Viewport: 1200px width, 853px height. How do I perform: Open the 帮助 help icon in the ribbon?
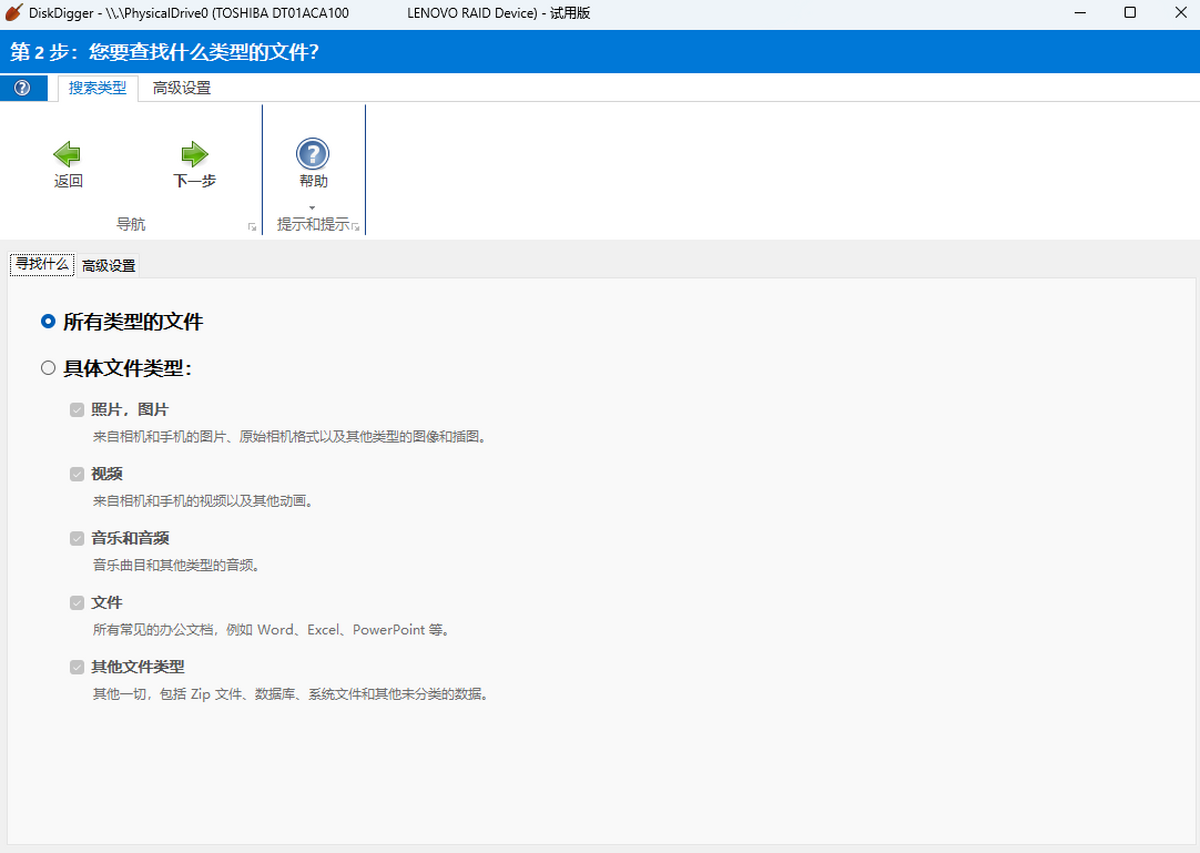pyautogui.click(x=313, y=154)
